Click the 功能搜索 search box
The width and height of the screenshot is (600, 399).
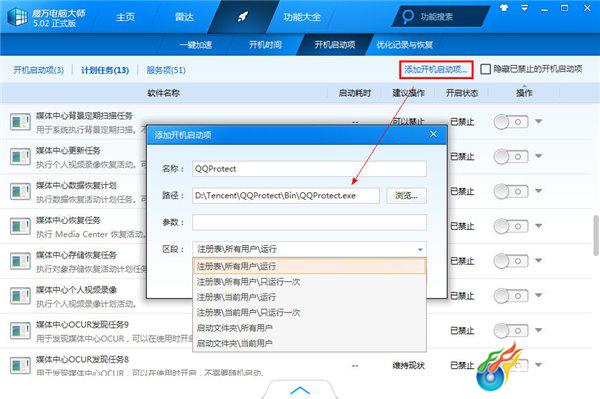442,16
